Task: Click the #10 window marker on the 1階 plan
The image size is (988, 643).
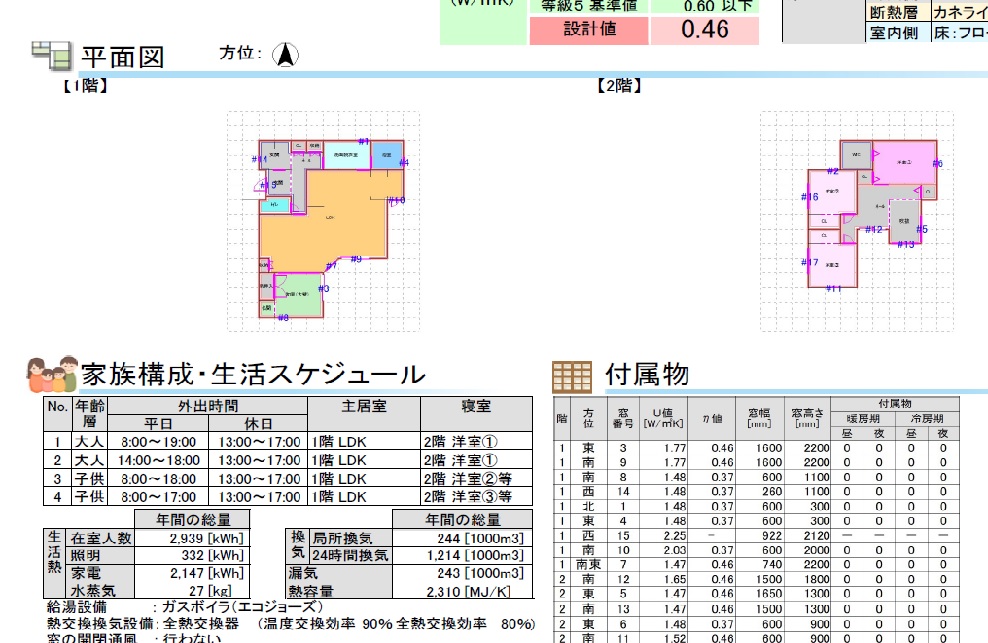Action: [x=396, y=200]
